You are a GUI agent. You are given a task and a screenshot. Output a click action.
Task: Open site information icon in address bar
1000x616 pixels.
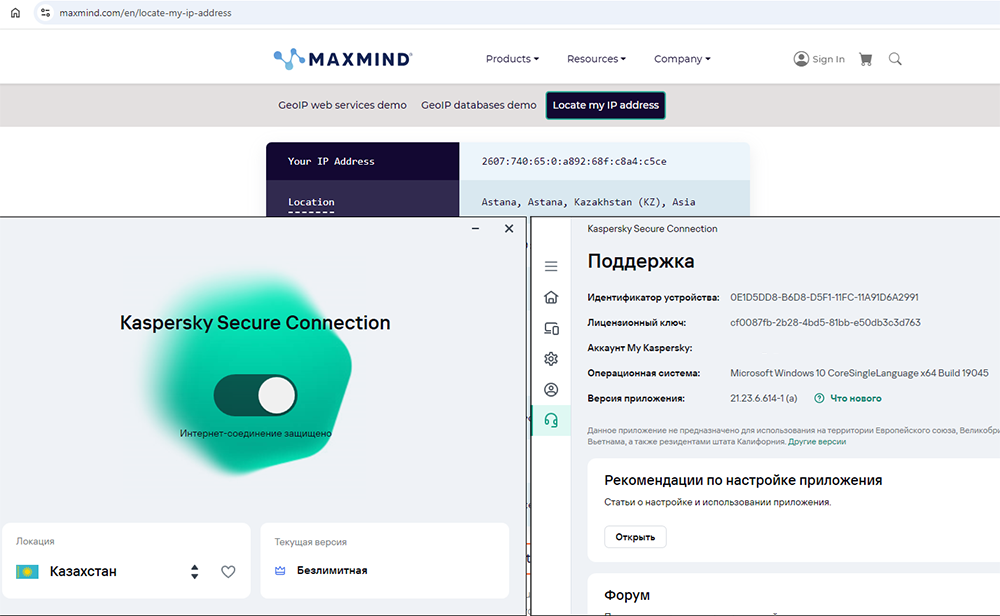[45, 13]
